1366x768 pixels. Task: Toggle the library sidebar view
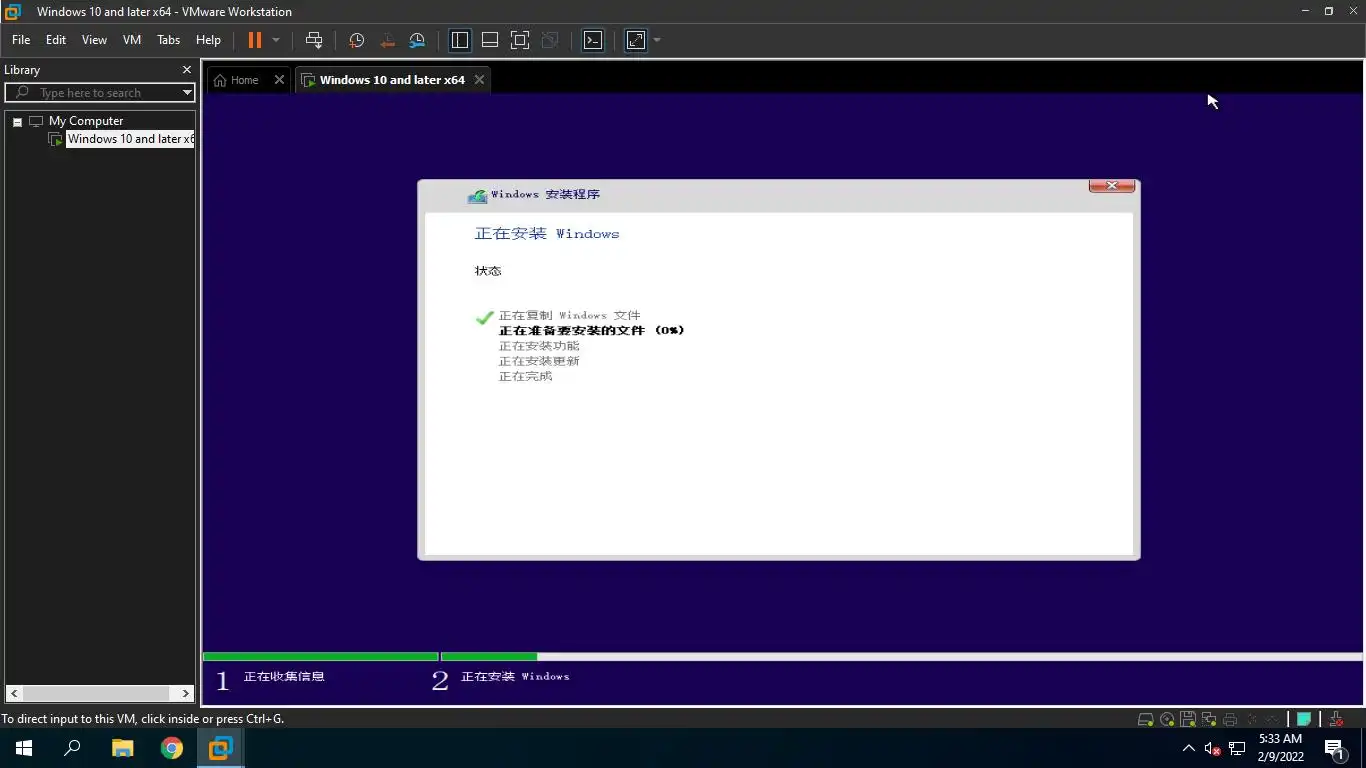point(460,40)
